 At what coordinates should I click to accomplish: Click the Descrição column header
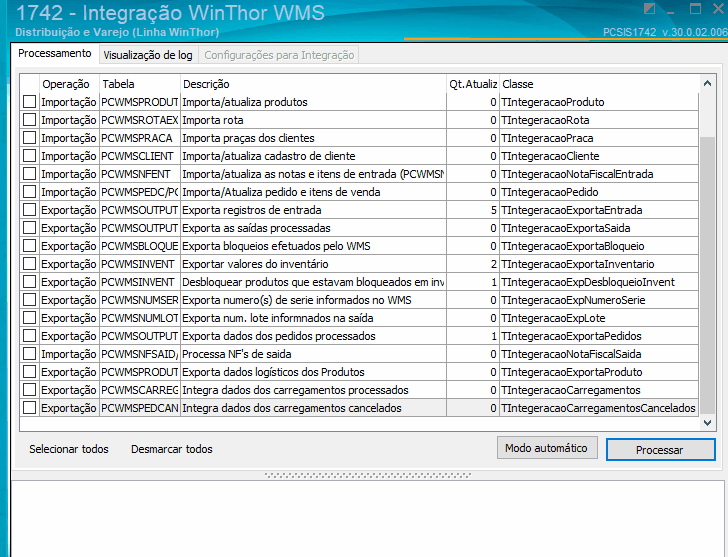tap(313, 84)
